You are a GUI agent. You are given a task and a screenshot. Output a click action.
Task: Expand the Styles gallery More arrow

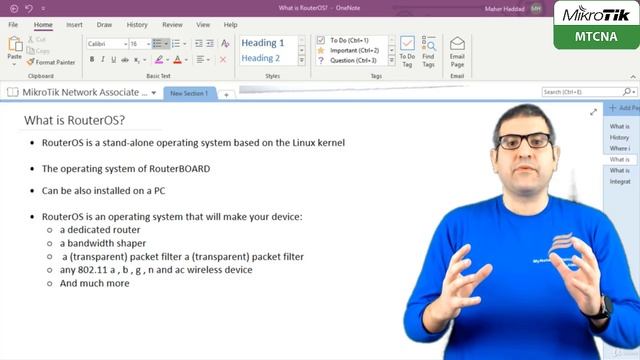coord(302,61)
